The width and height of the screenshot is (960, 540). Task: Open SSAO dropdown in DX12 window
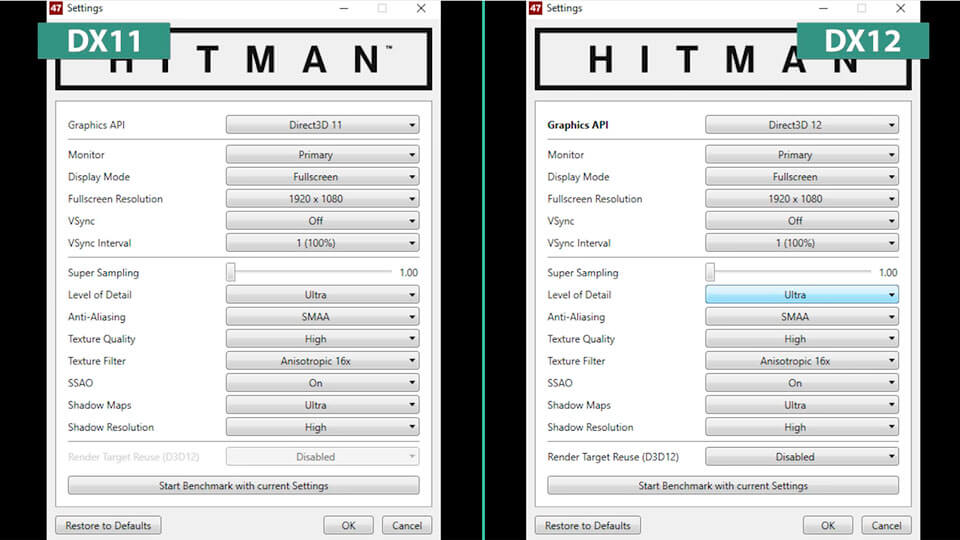[802, 383]
